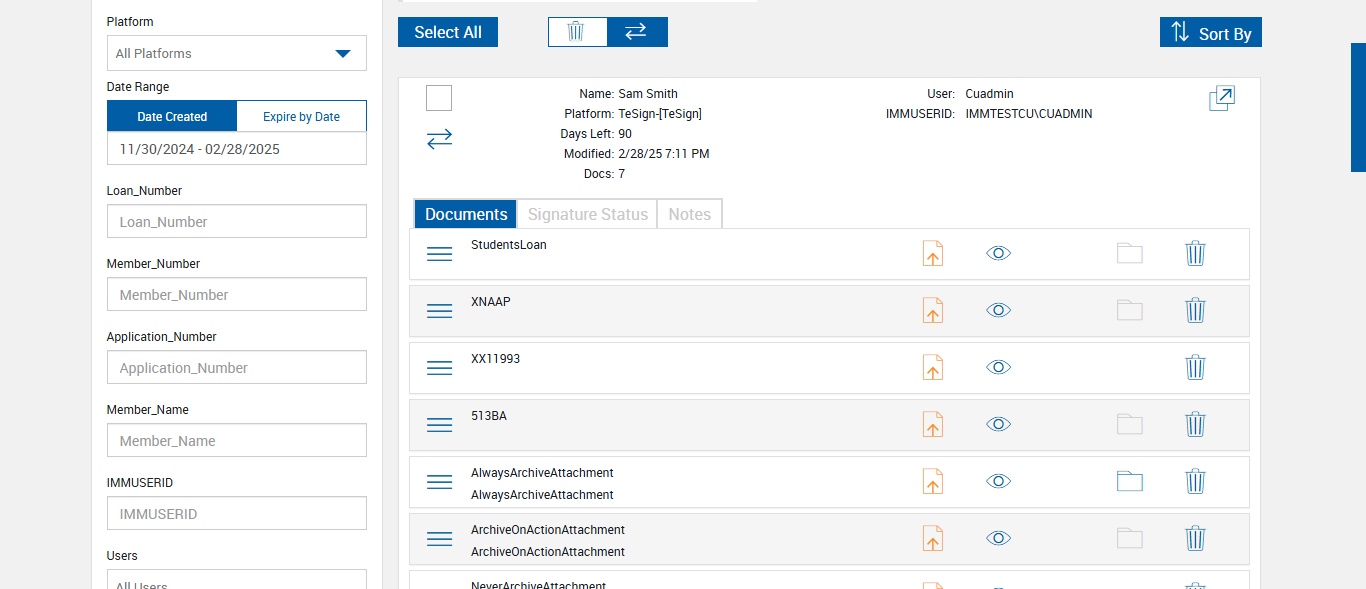Screen dimensions: 1366x589
Task: Click the reorder handle for XX11993
Action: tap(440, 368)
